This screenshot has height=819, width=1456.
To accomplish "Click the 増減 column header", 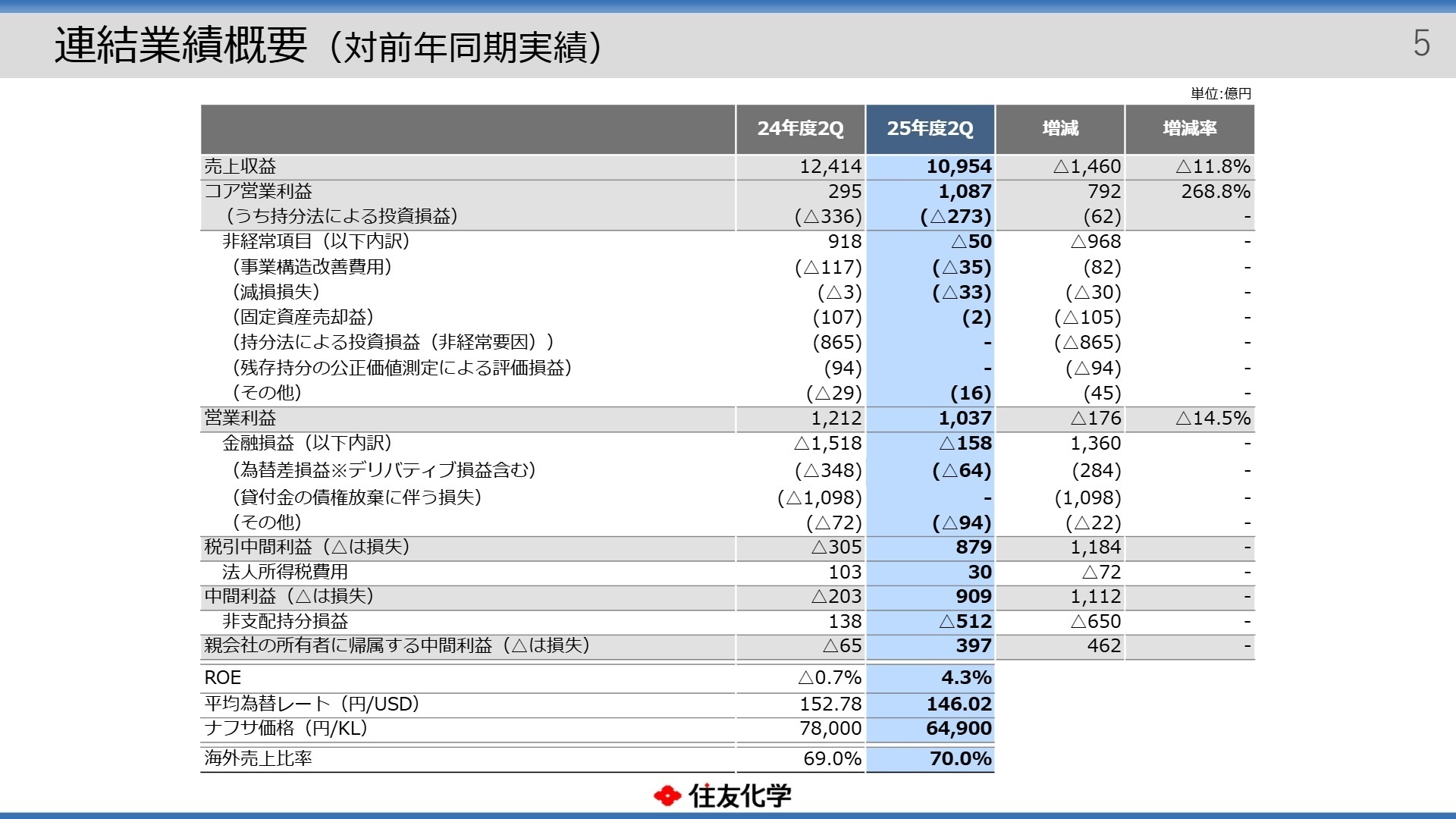I will pos(1060,129).
